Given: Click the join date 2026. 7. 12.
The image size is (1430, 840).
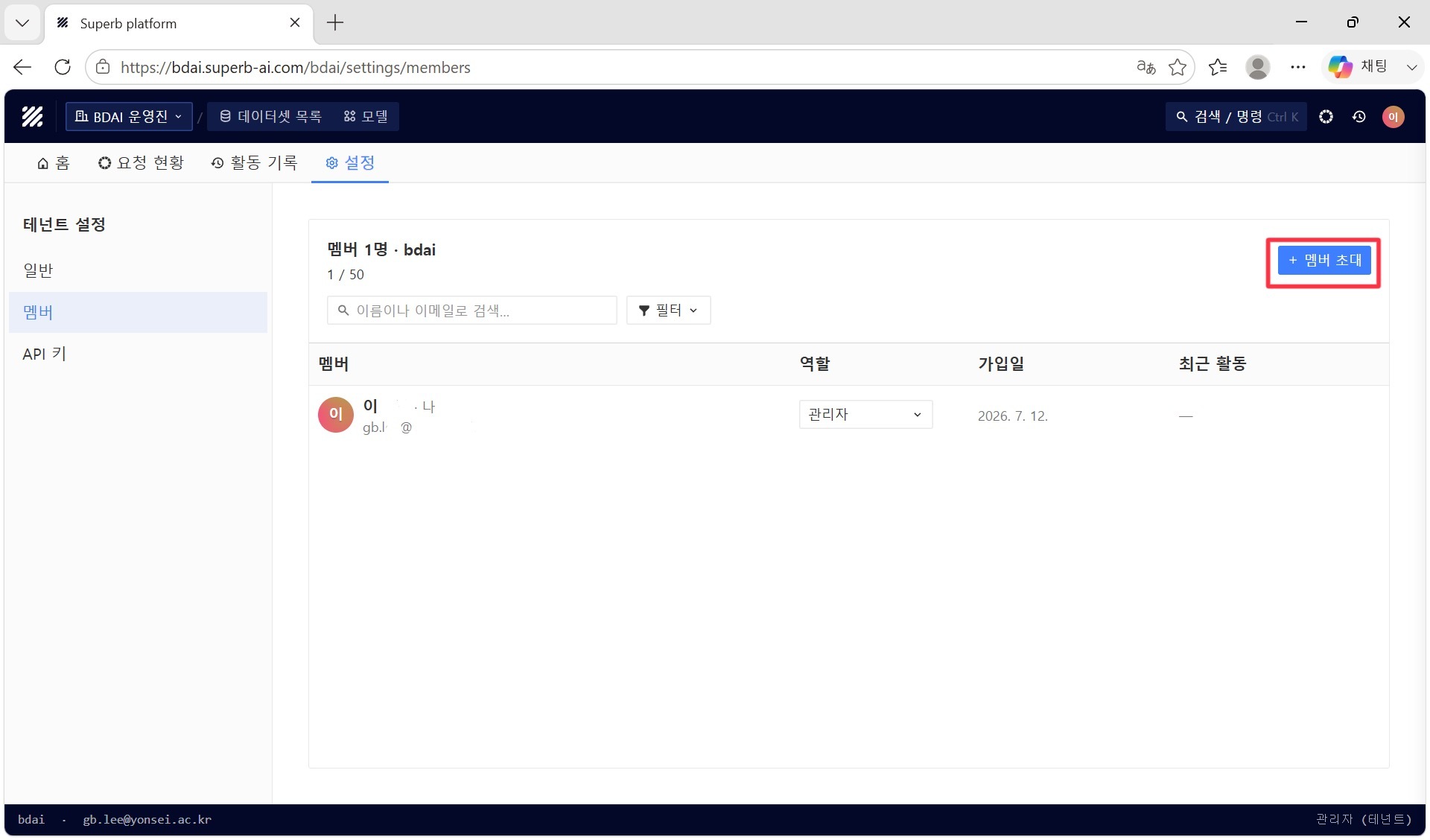Looking at the screenshot, I should click(1013, 416).
